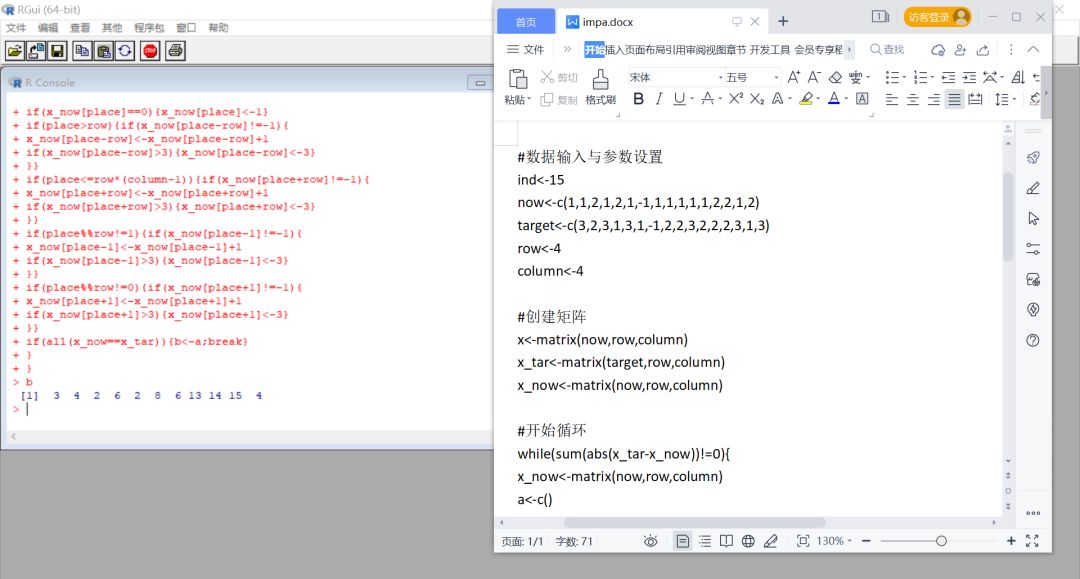1080x579 pixels.
Task: Open the WPS 文件 menu
Action: pyautogui.click(x=526, y=50)
